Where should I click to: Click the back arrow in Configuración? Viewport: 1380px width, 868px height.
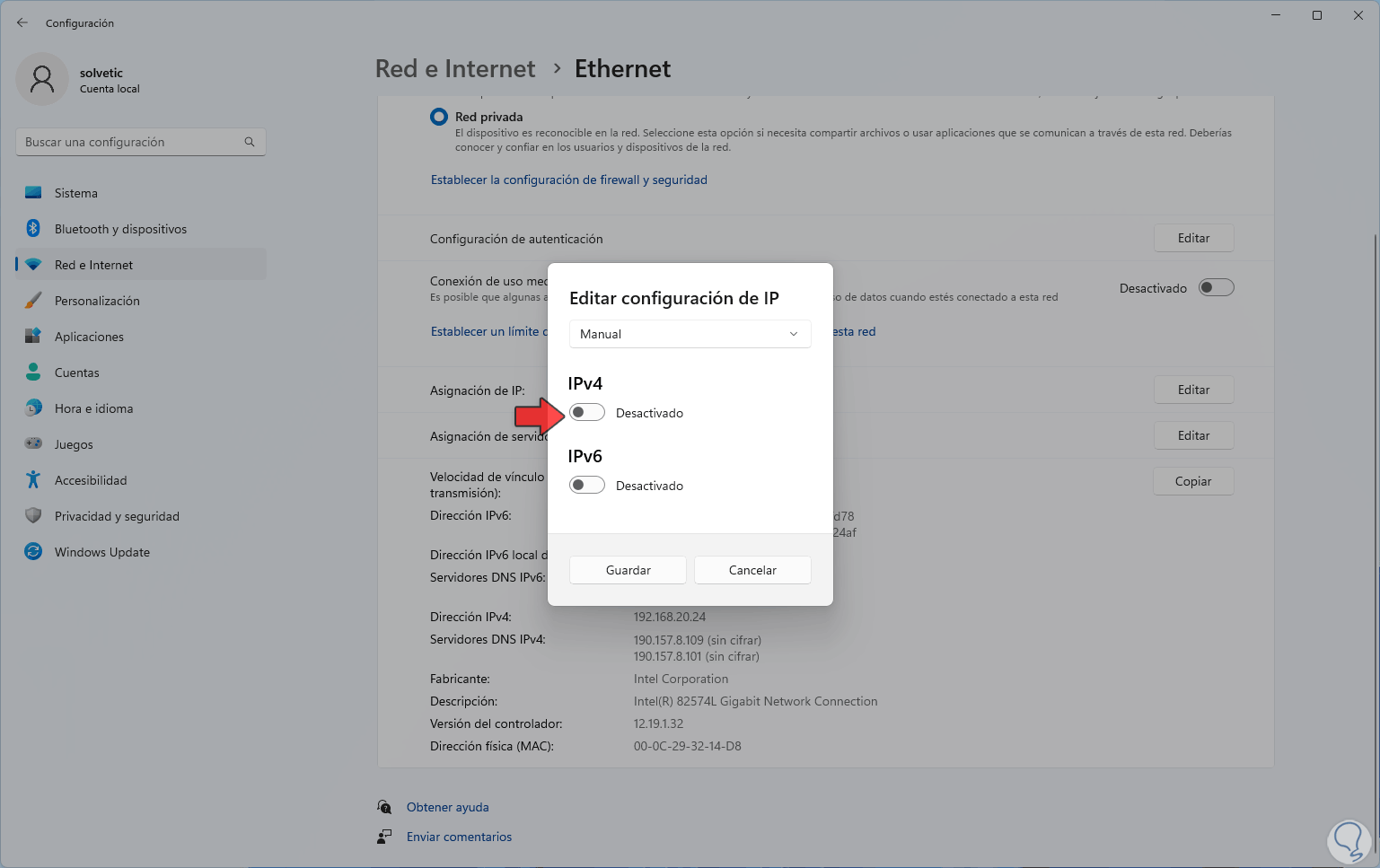click(22, 22)
